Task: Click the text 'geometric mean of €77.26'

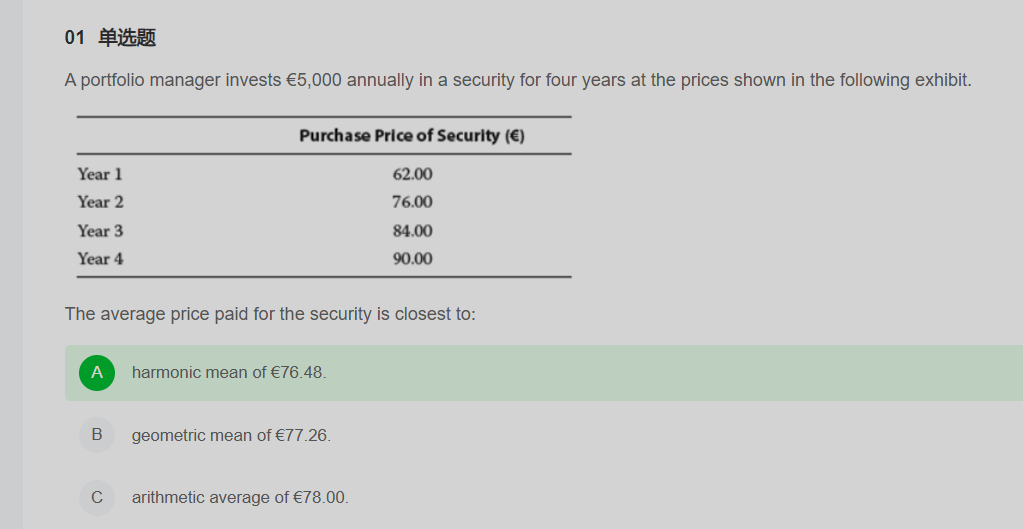Action: click(x=231, y=435)
